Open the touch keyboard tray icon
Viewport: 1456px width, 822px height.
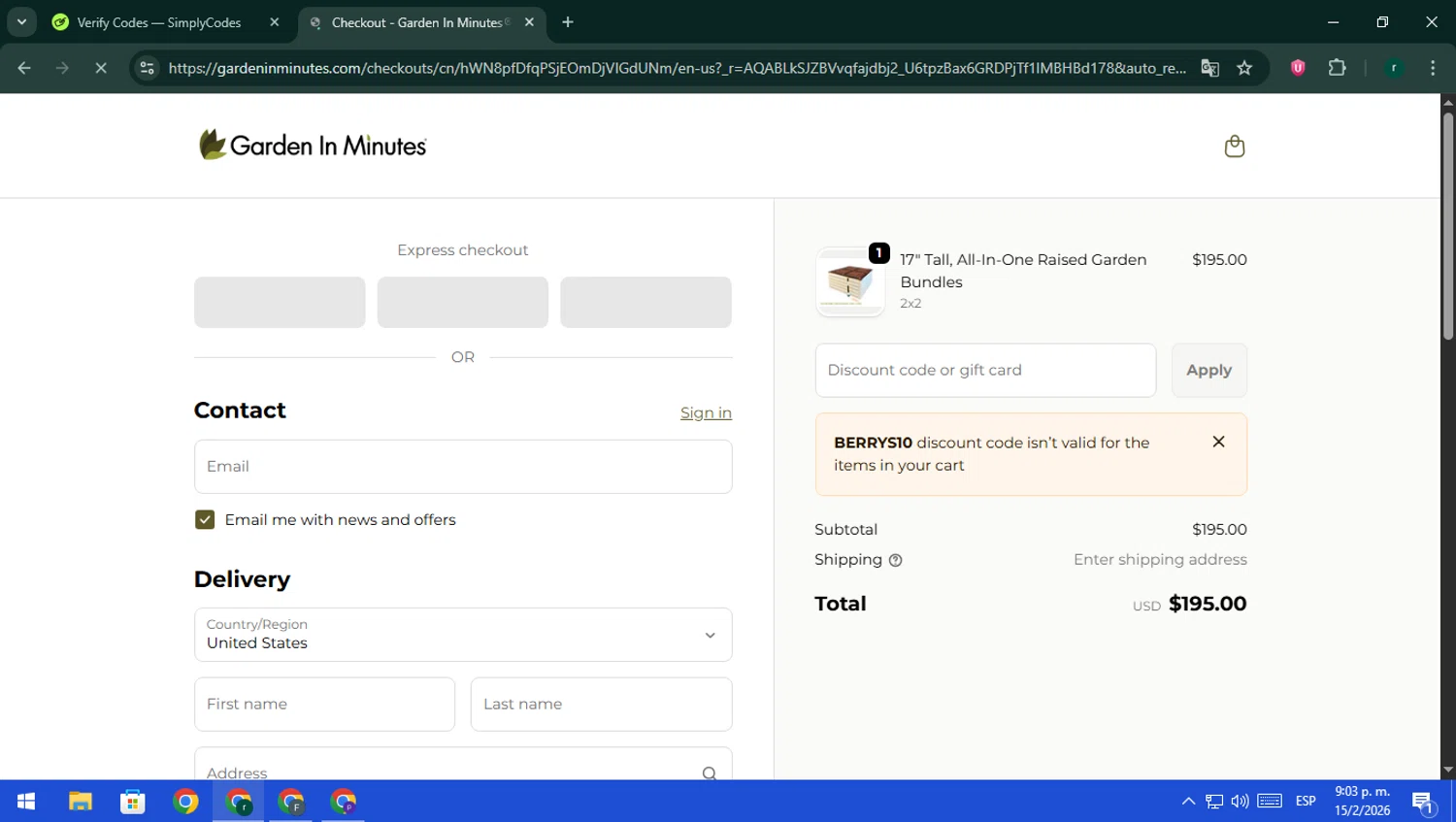point(1270,802)
